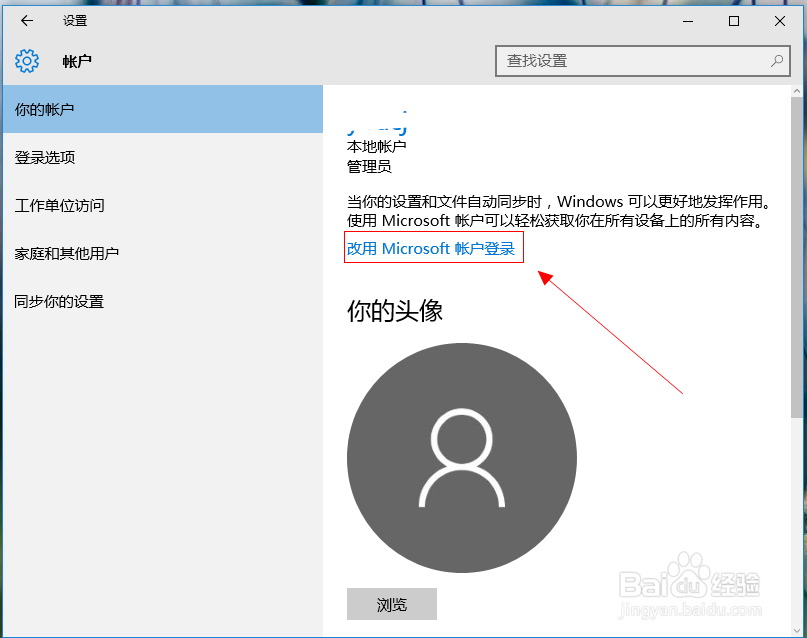
Task: Open 家庭和其他用户 section
Action: pyautogui.click(x=163, y=253)
